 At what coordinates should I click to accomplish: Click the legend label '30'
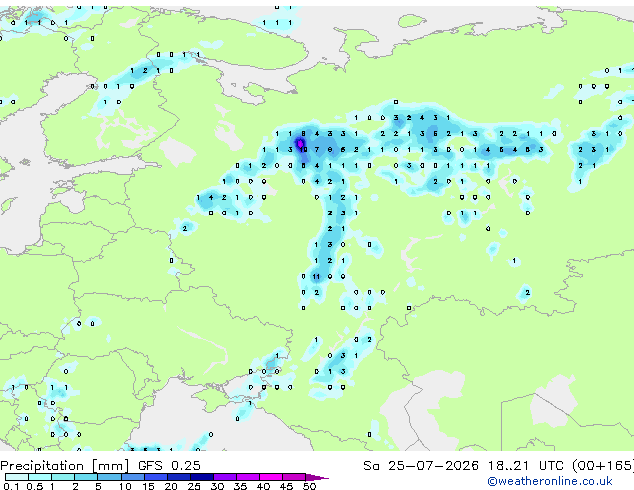tap(217, 486)
